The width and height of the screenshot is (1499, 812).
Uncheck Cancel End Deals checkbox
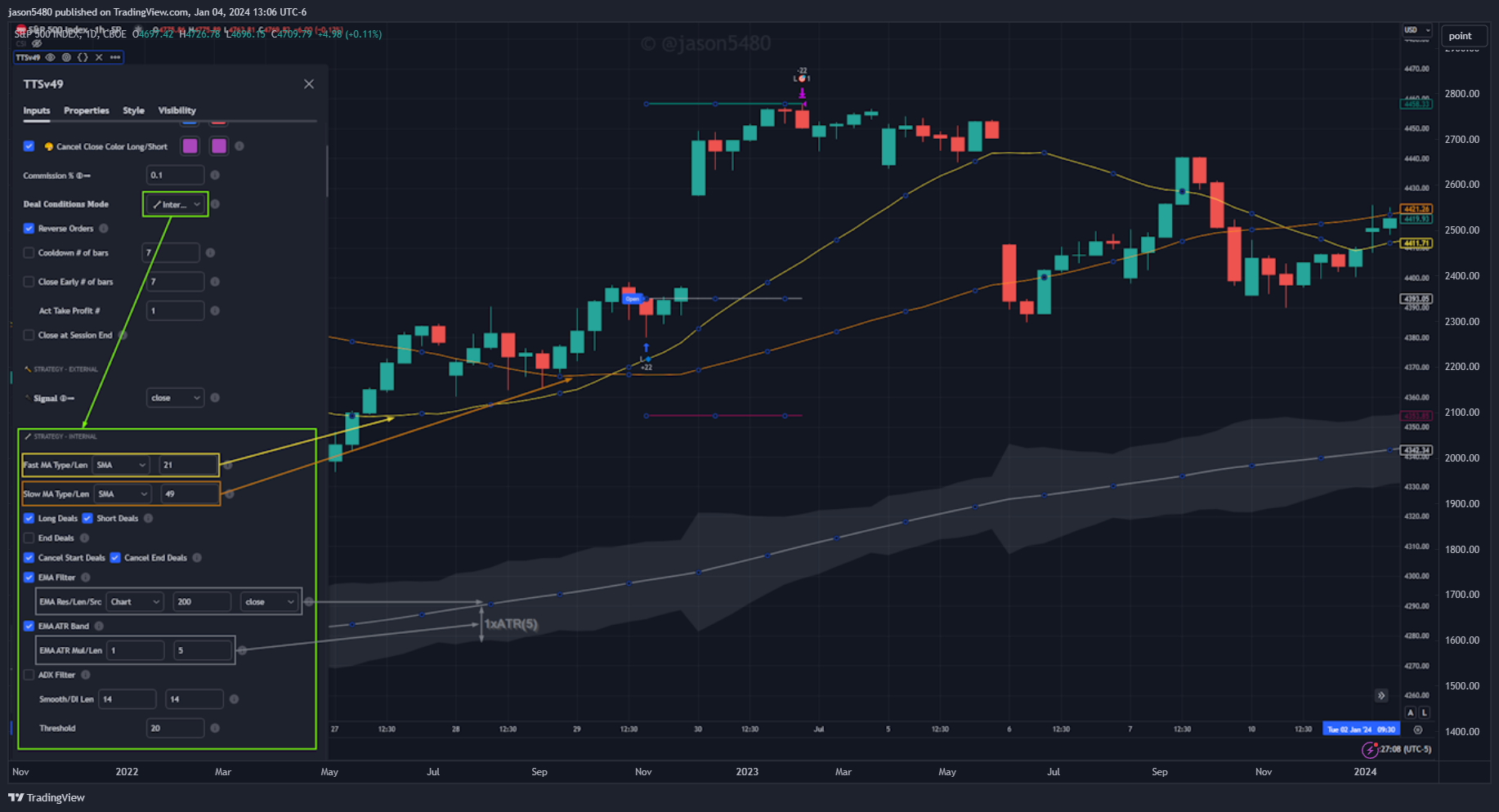[x=115, y=558]
